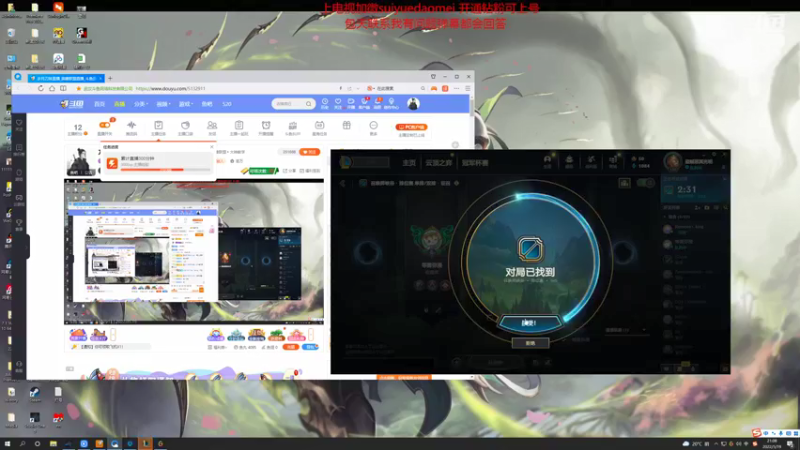Open the more (…) streamer tool icon
Screen dimensions: 800x450
pyautogui.click(x=373, y=125)
